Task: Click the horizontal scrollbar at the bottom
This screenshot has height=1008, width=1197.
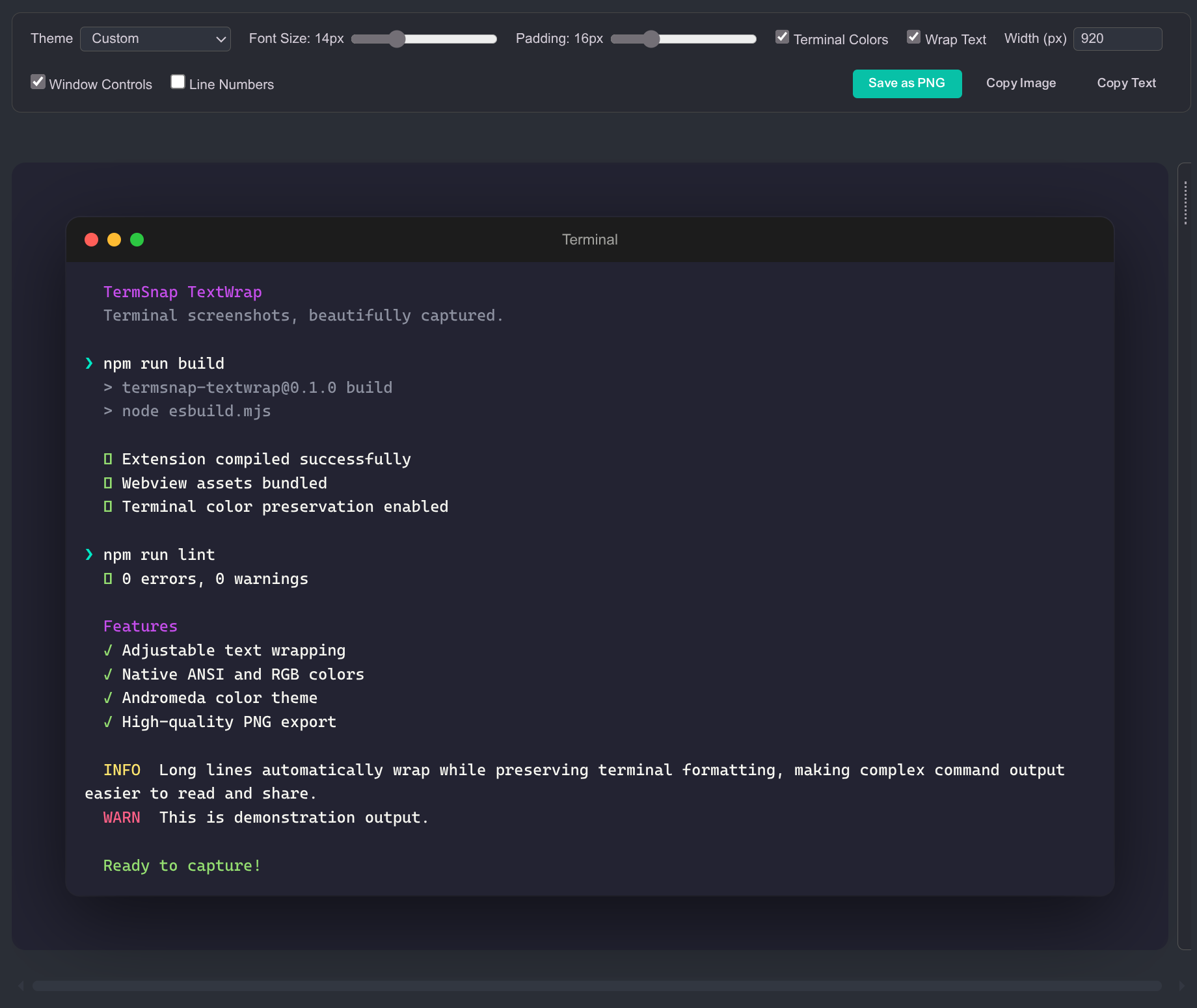Action: (x=597, y=986)
